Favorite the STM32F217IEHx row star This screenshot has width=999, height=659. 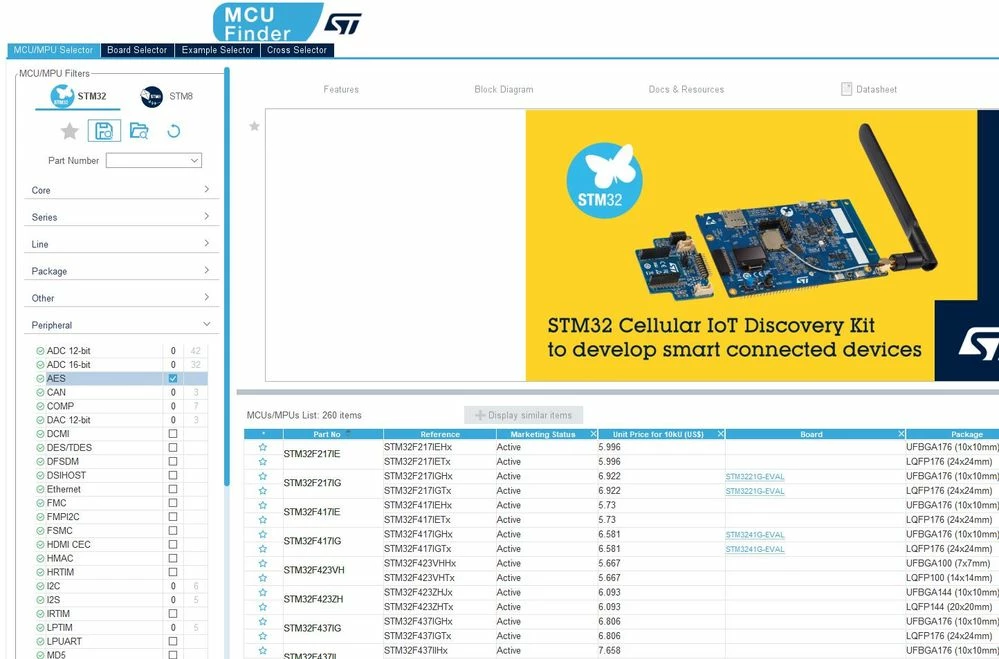[262, 447]
